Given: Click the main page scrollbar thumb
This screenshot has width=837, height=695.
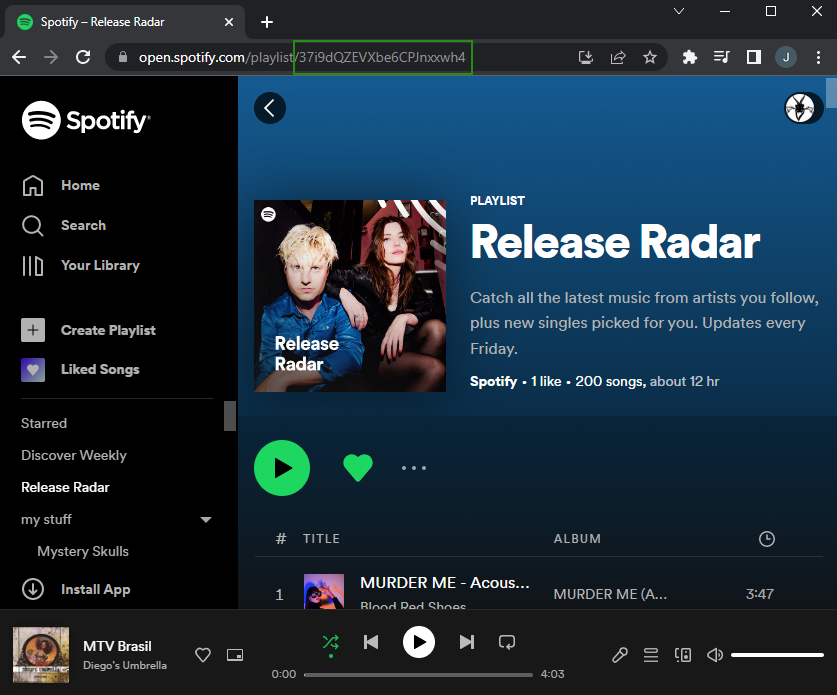Looking at the screenshot, I should [831, 93].
